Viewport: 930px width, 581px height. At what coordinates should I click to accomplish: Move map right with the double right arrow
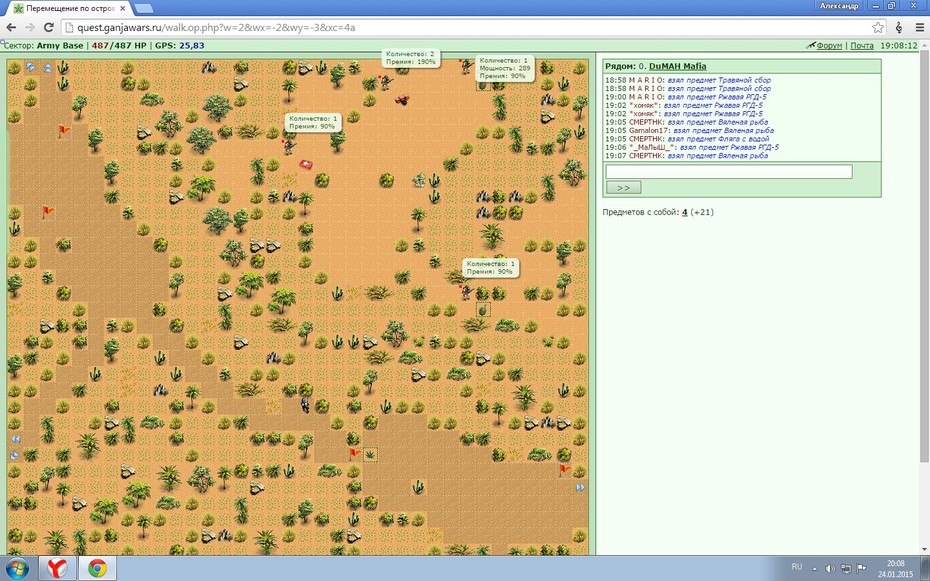click(x=580, y=487)
